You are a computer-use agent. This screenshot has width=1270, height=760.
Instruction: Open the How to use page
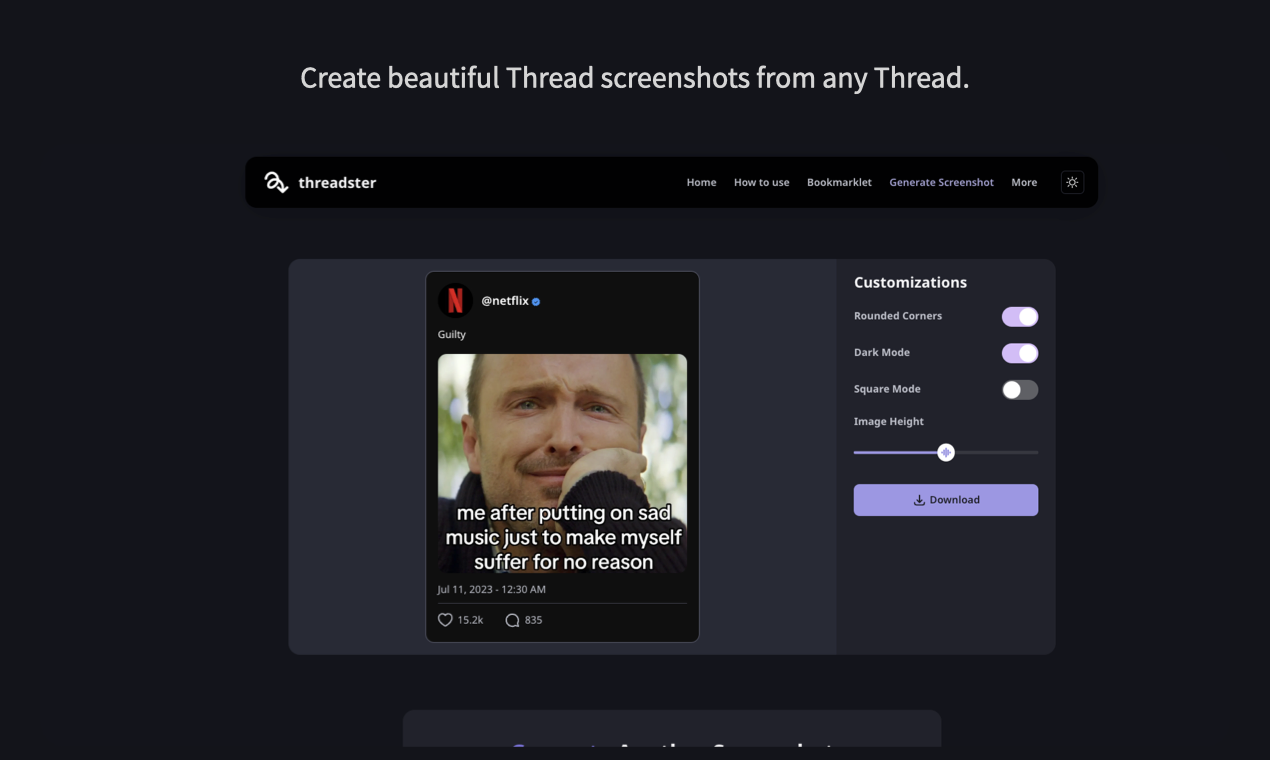[x=761, y=182]
